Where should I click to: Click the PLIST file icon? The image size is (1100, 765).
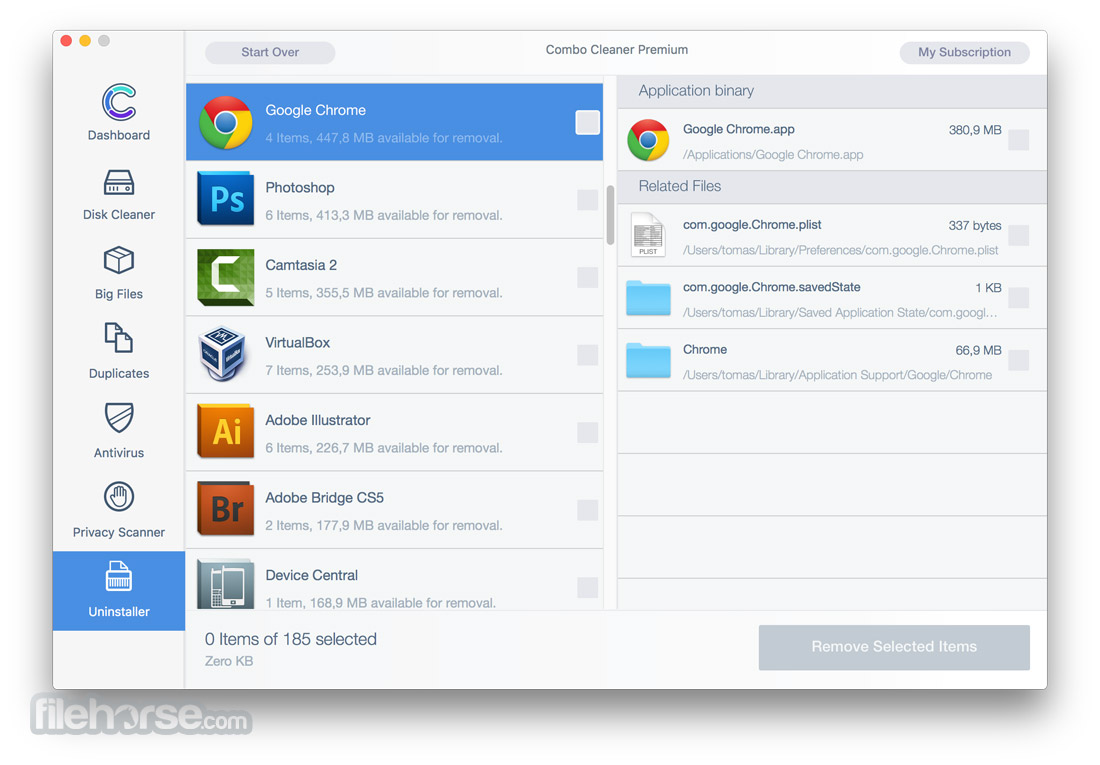(x=648, y=235)
